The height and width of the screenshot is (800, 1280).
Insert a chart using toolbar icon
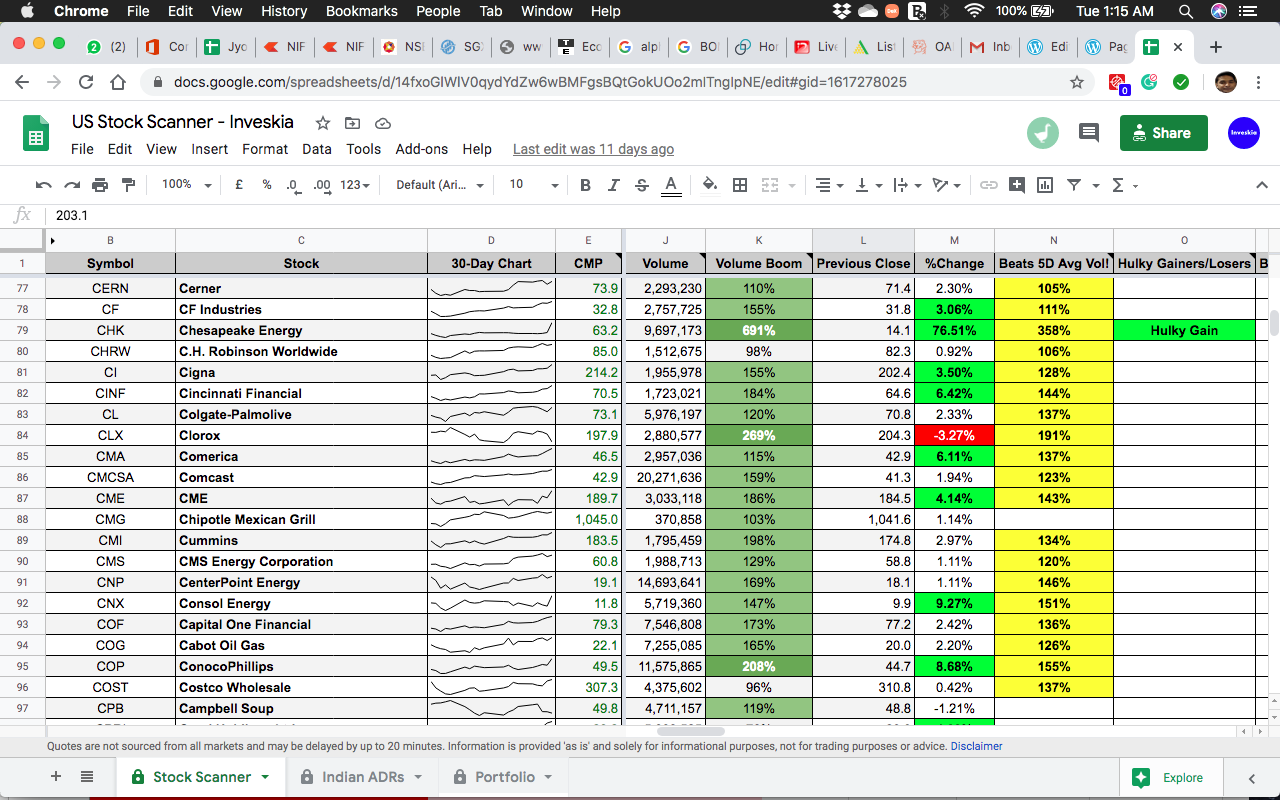(x=1045, y=185)
